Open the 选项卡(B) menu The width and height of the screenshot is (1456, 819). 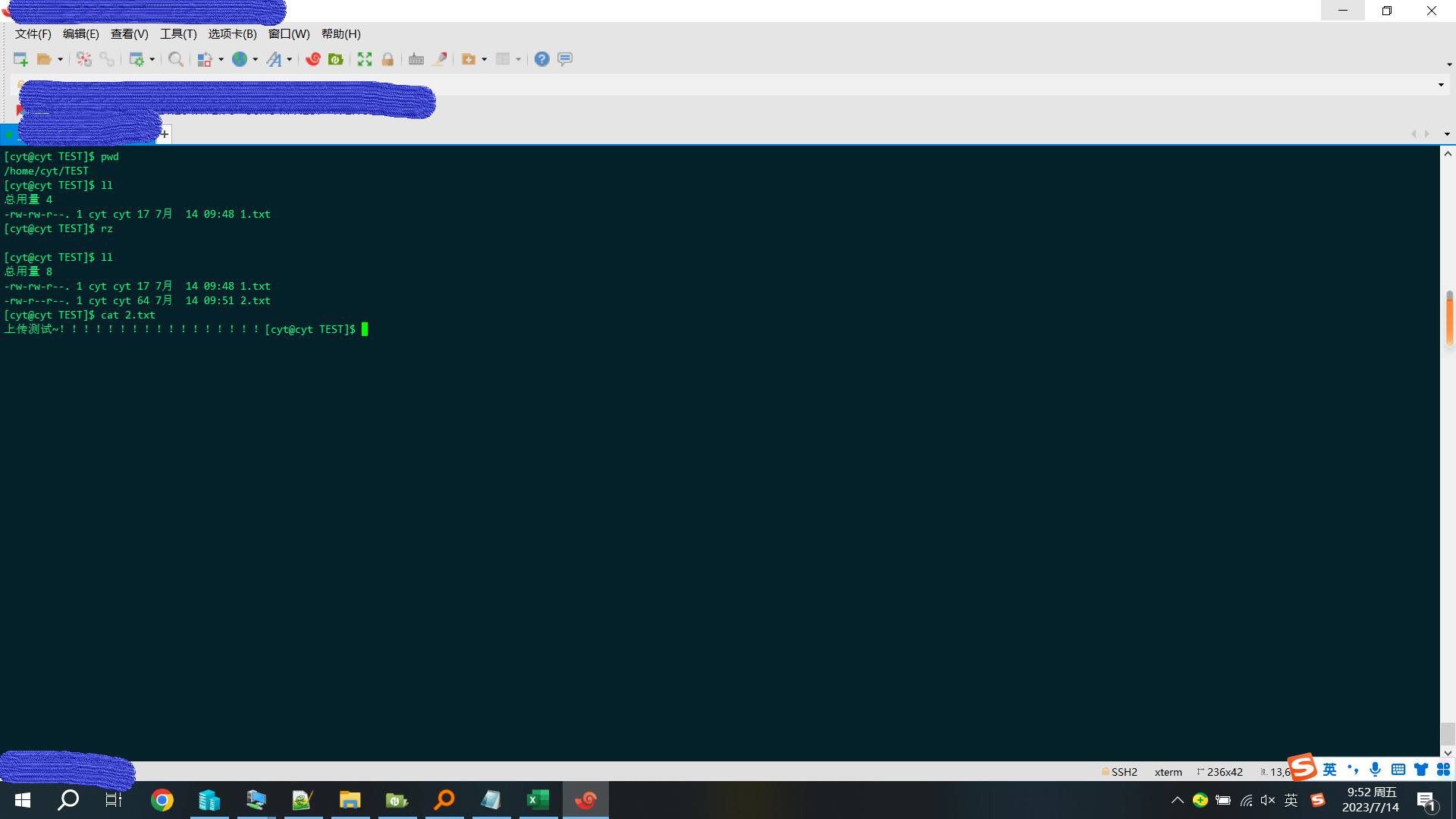coord(233,34)
